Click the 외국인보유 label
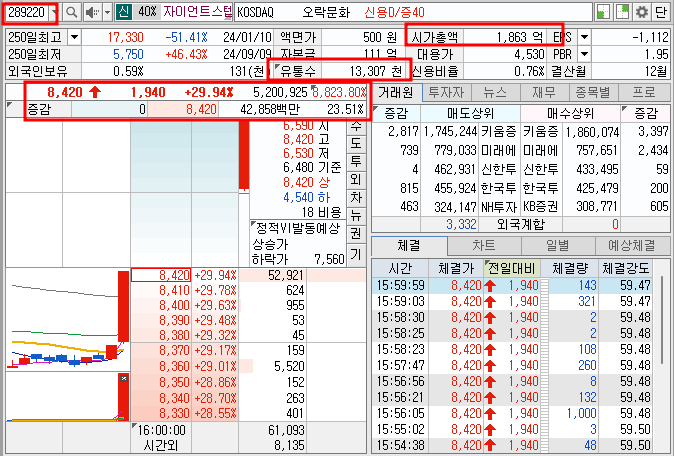 coord(38,71)
